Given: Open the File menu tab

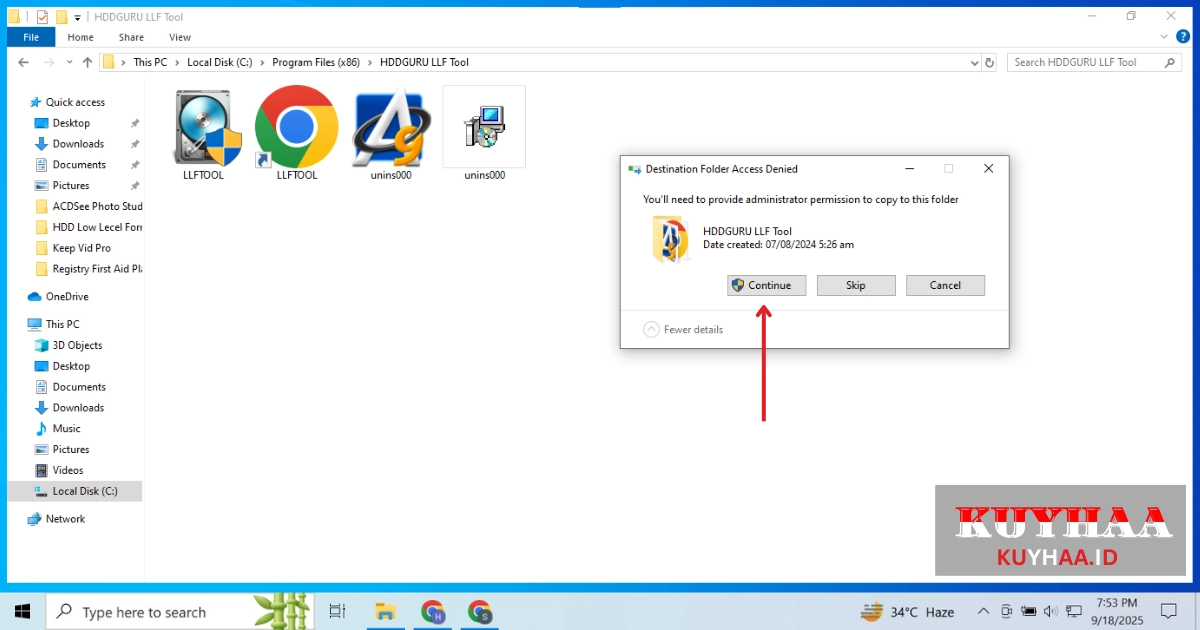Looking at the screenshot, I should tap(31, 37).
